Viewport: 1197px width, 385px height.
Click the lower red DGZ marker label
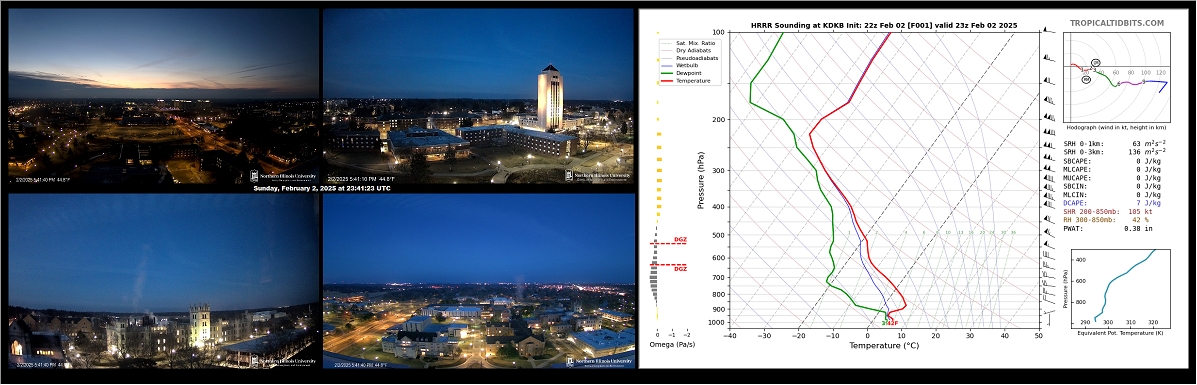[679, 269]
